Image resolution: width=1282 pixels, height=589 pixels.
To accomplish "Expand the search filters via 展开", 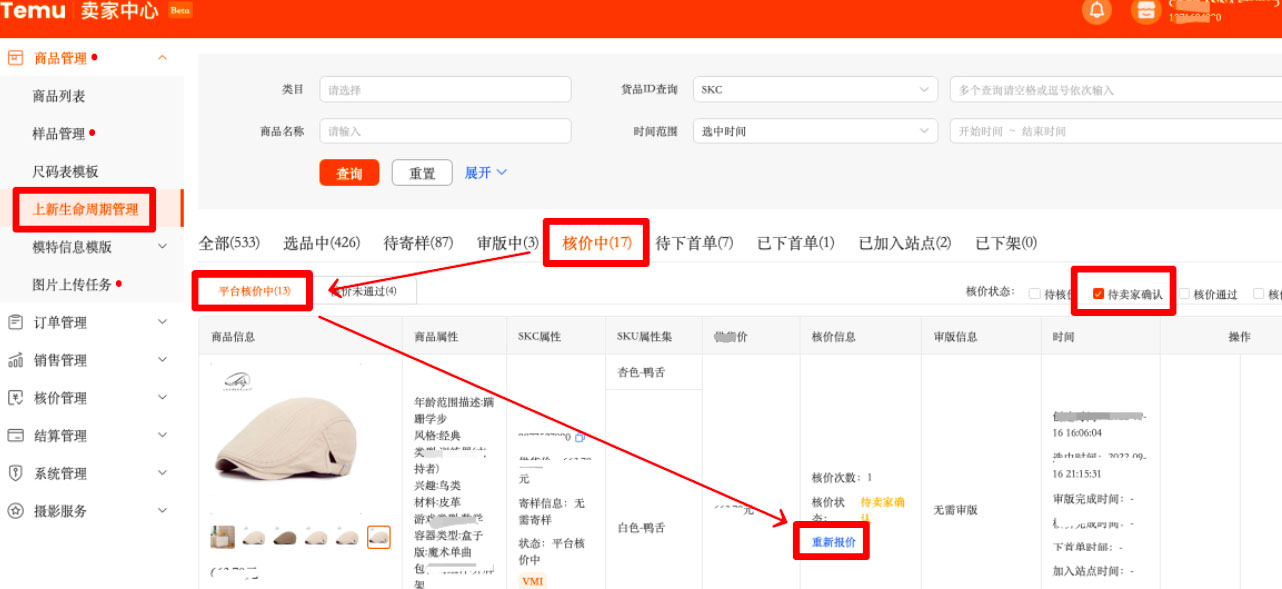I will pos(486,172).
